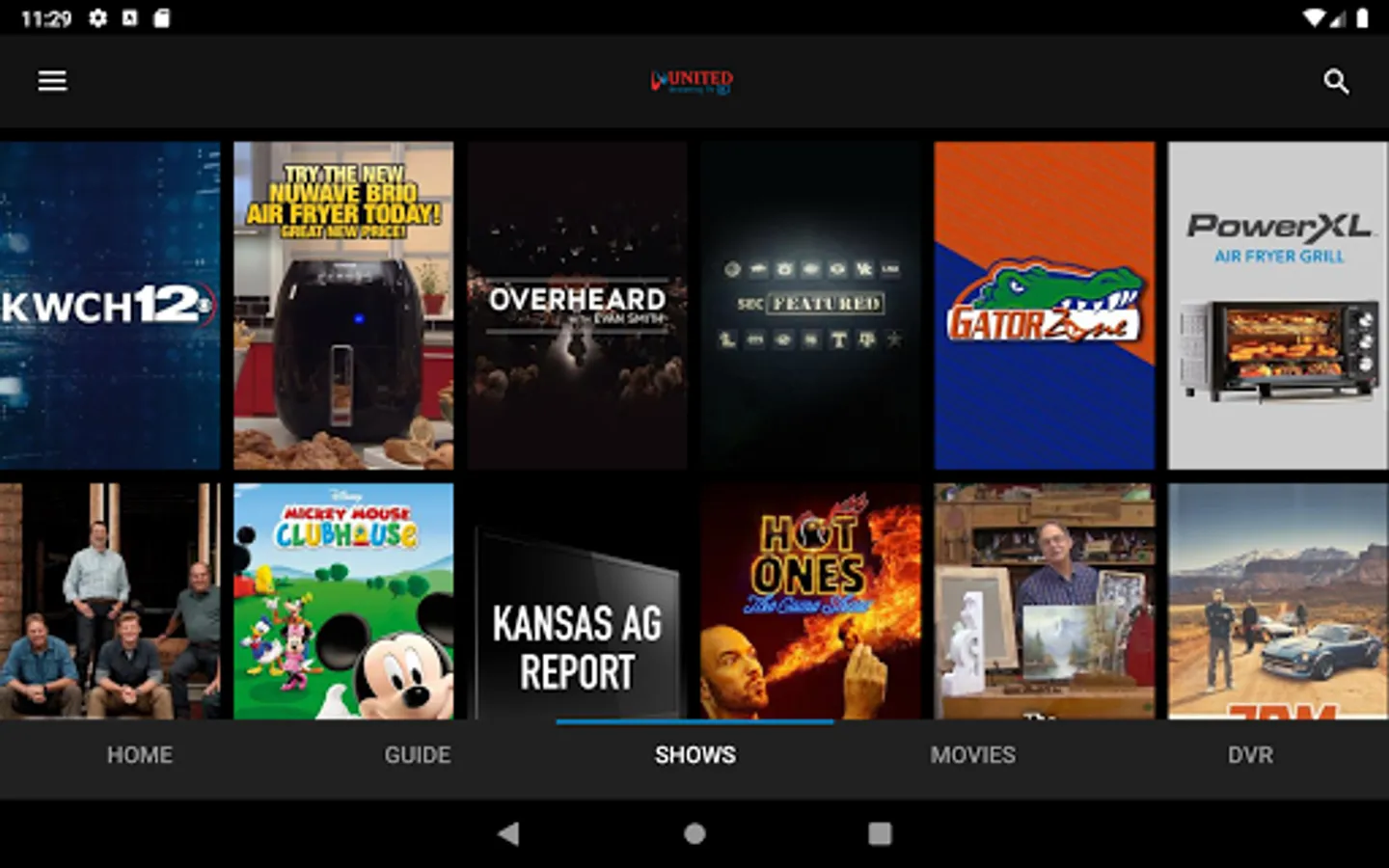1389x868 pixels.
Task: Switch to the Guide tab
Action: pyautogui.click(x=418, y=755)
